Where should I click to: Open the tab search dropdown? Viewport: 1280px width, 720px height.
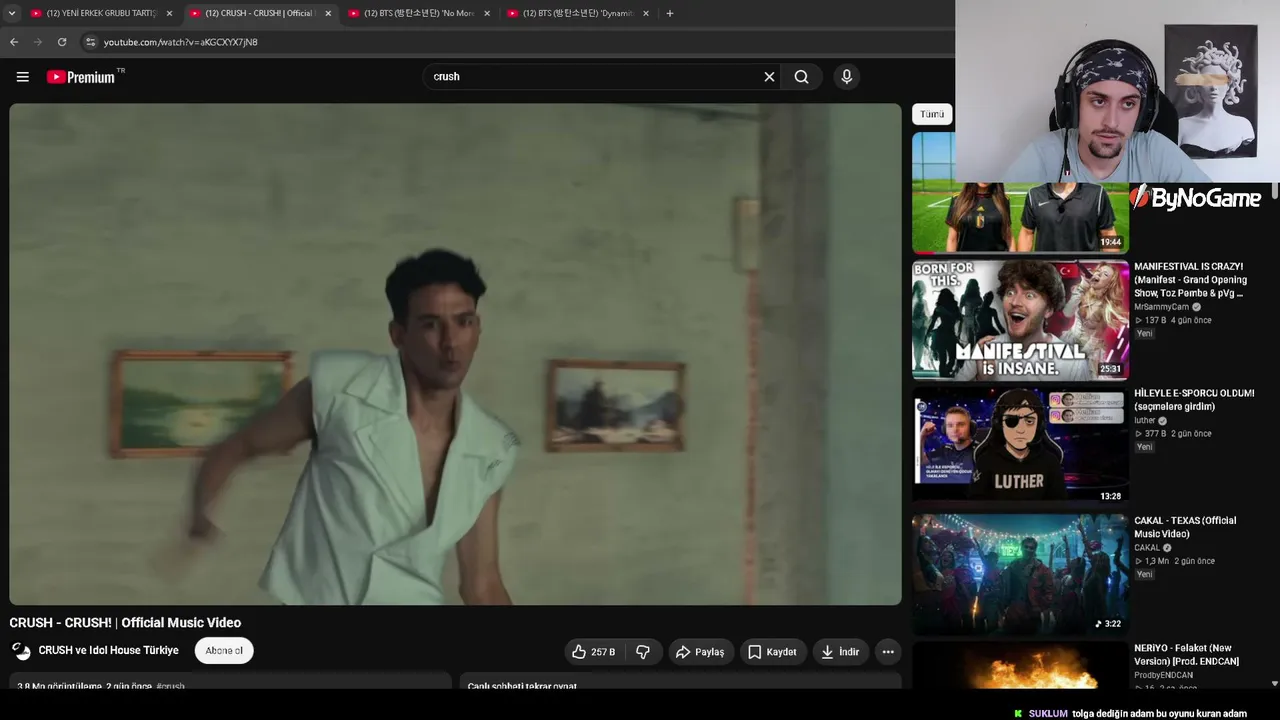[12, 13]
